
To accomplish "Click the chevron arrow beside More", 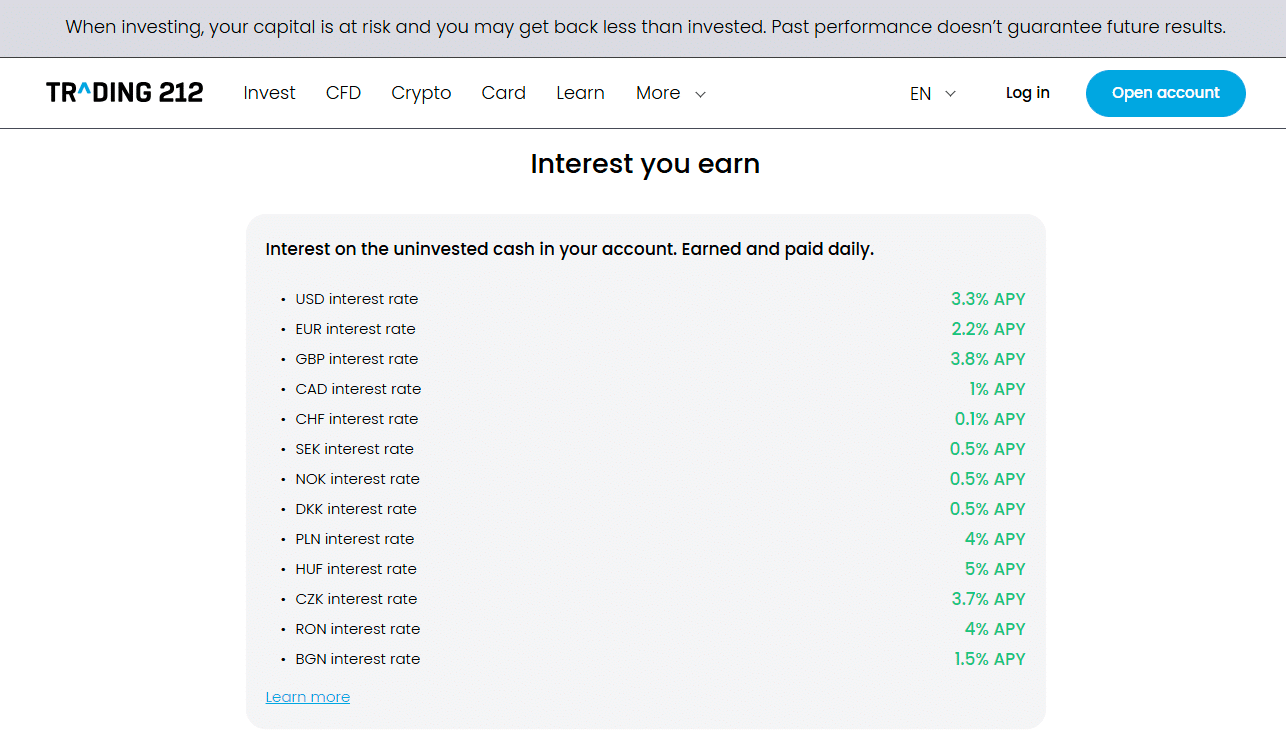I will tap(701, 94).
